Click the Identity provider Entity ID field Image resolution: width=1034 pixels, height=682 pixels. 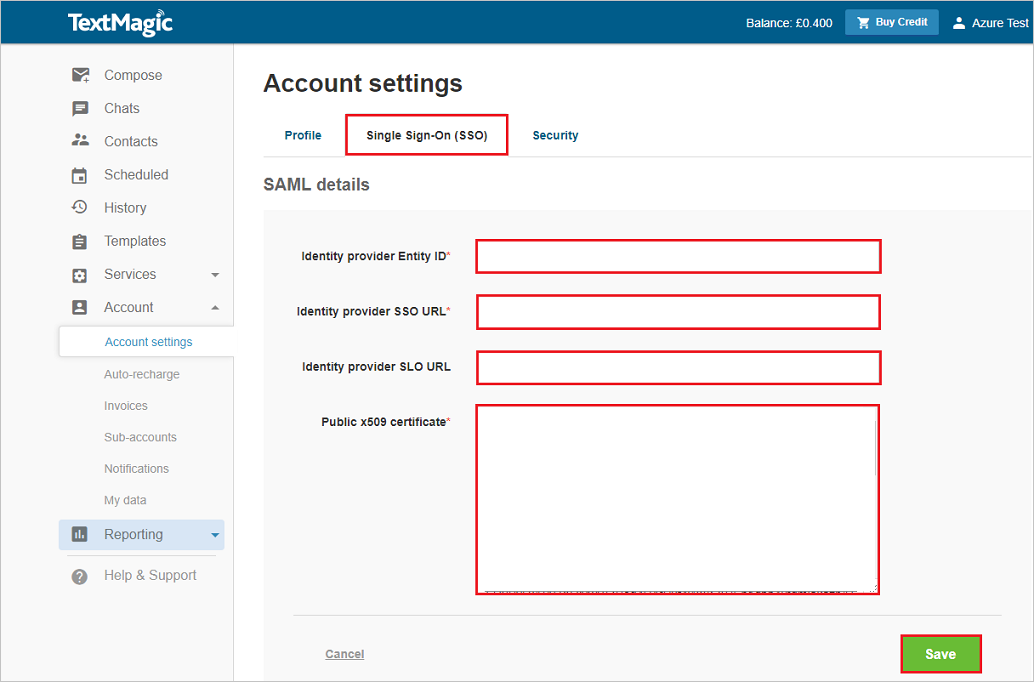[x=678, y=256]
